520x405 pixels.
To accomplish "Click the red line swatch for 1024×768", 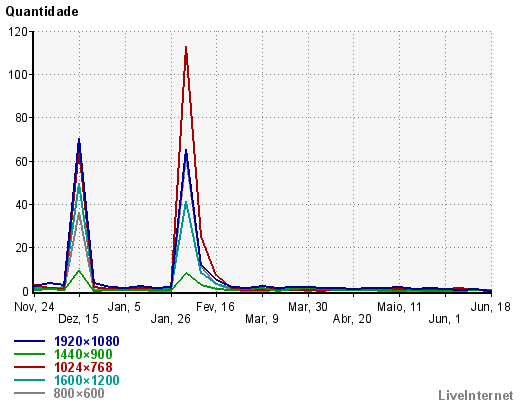I will pos(29,367).
